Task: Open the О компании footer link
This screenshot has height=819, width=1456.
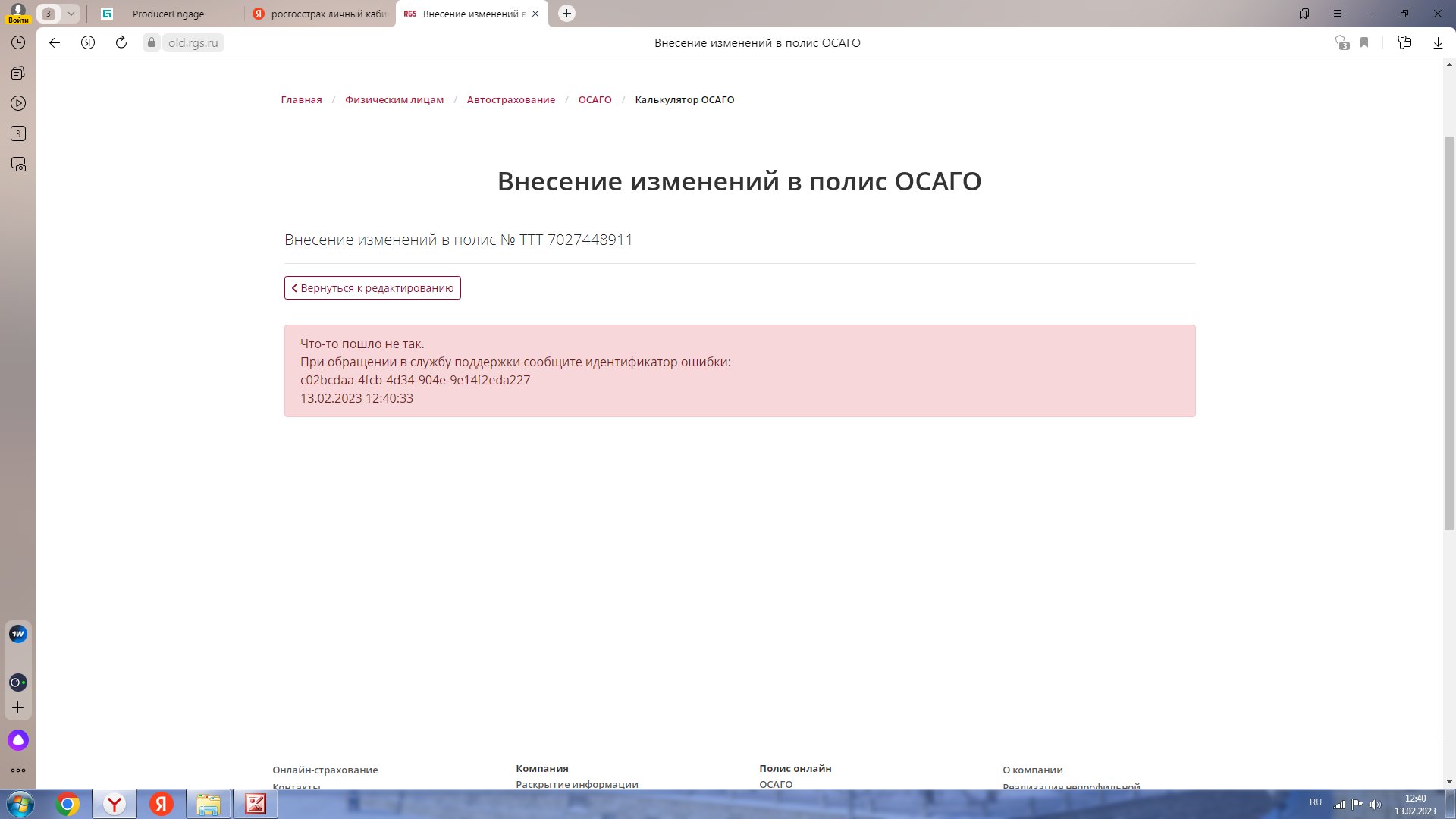Action: coord(1033,770)
